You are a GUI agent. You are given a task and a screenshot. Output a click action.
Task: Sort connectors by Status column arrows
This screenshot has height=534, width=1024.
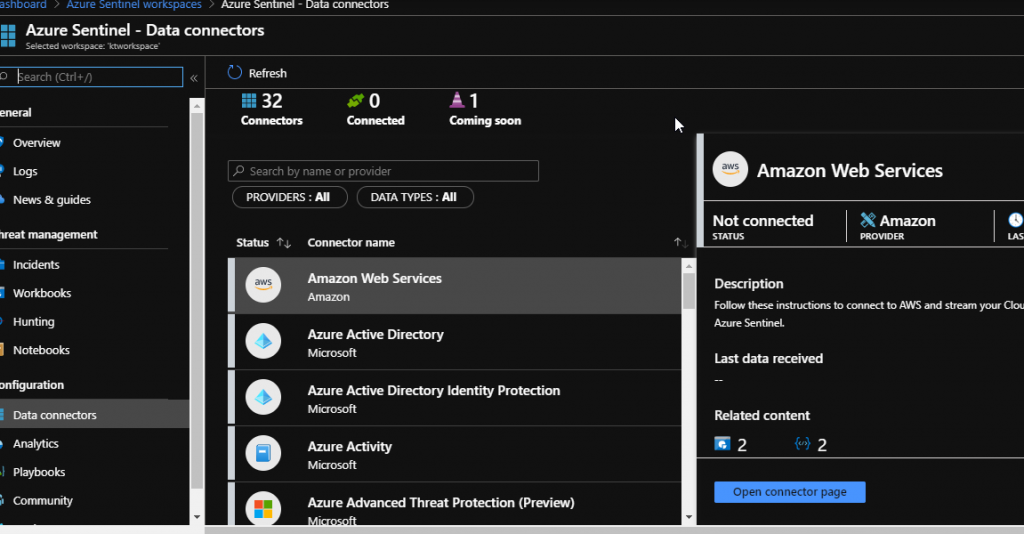click(283, 243)
